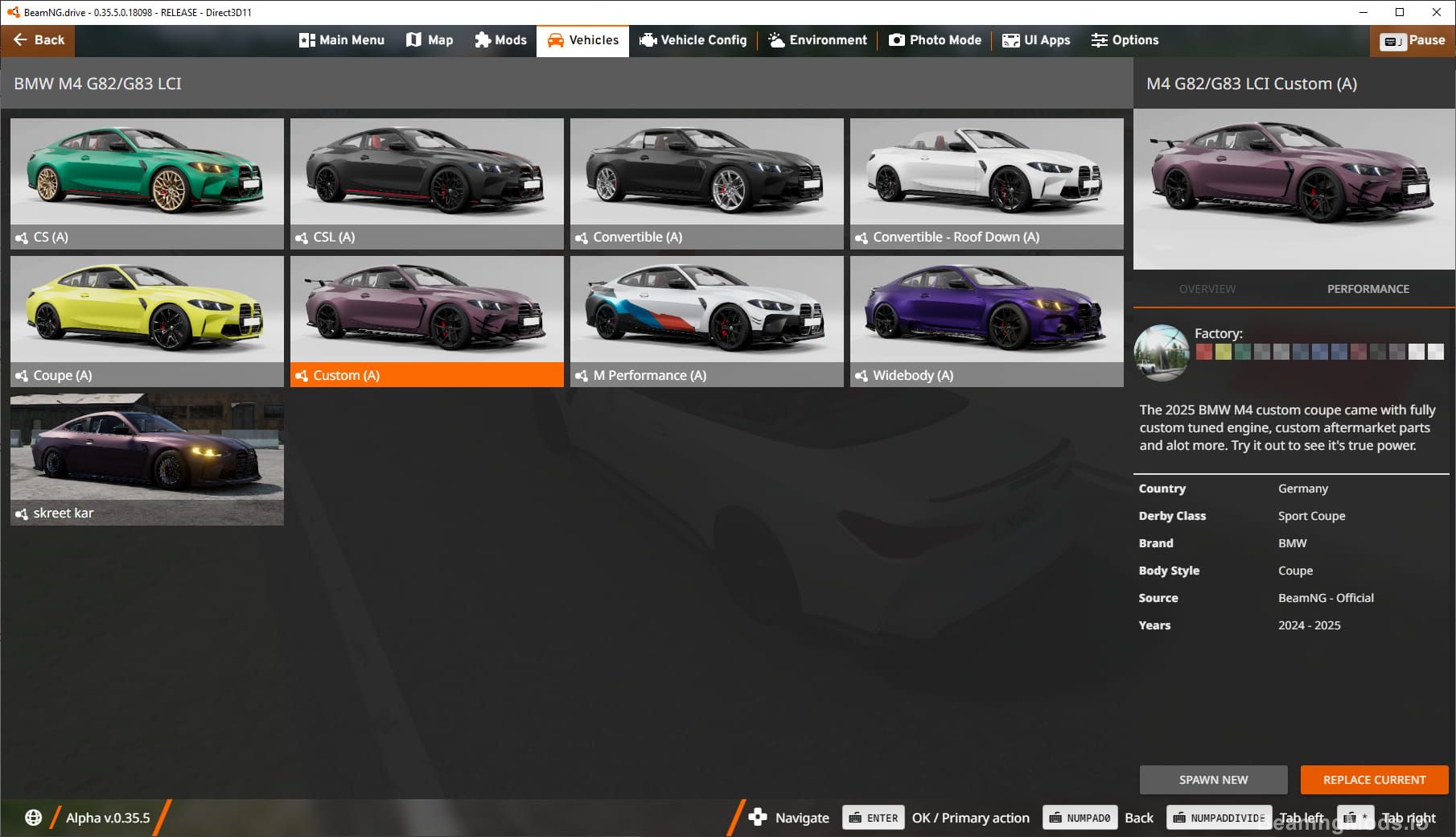Click the Factory: label
Viewport: 1456px width, 837px height.
pyautogui.click(x=1219, y=333)
